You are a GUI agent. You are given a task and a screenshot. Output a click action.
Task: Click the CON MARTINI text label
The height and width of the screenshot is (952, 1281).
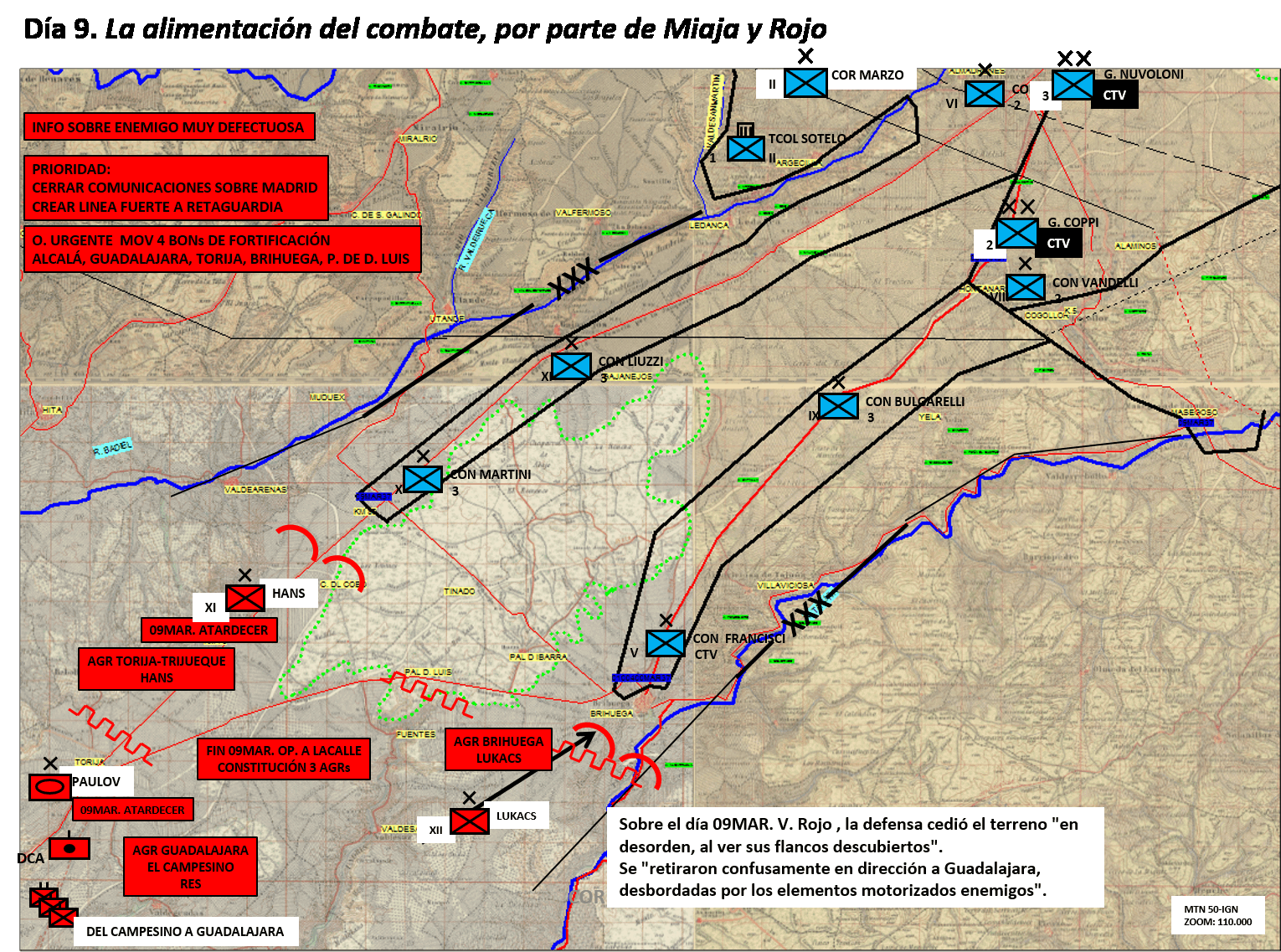(x=491, y=474)
